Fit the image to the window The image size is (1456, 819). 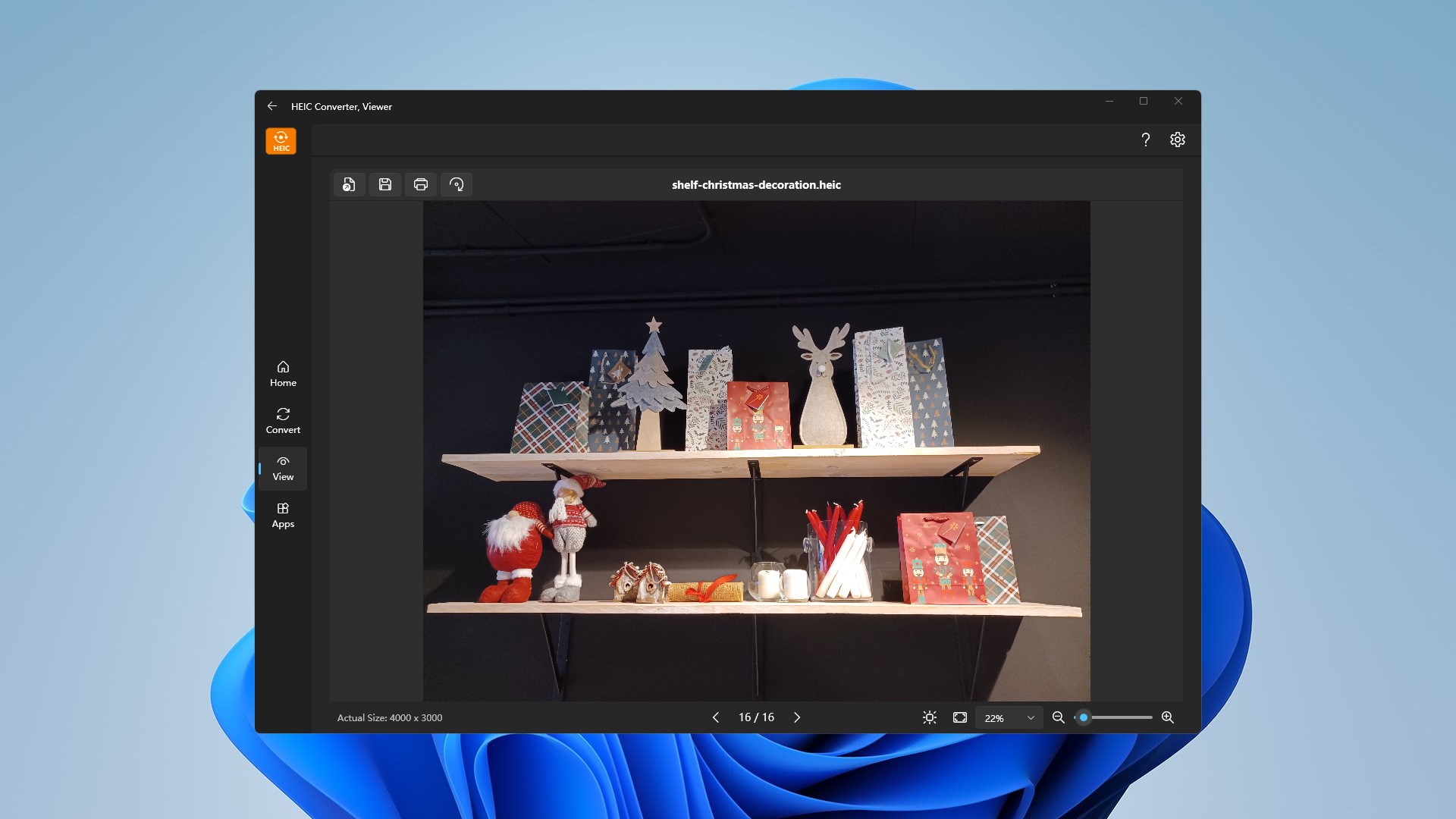(x=960, y=717)
